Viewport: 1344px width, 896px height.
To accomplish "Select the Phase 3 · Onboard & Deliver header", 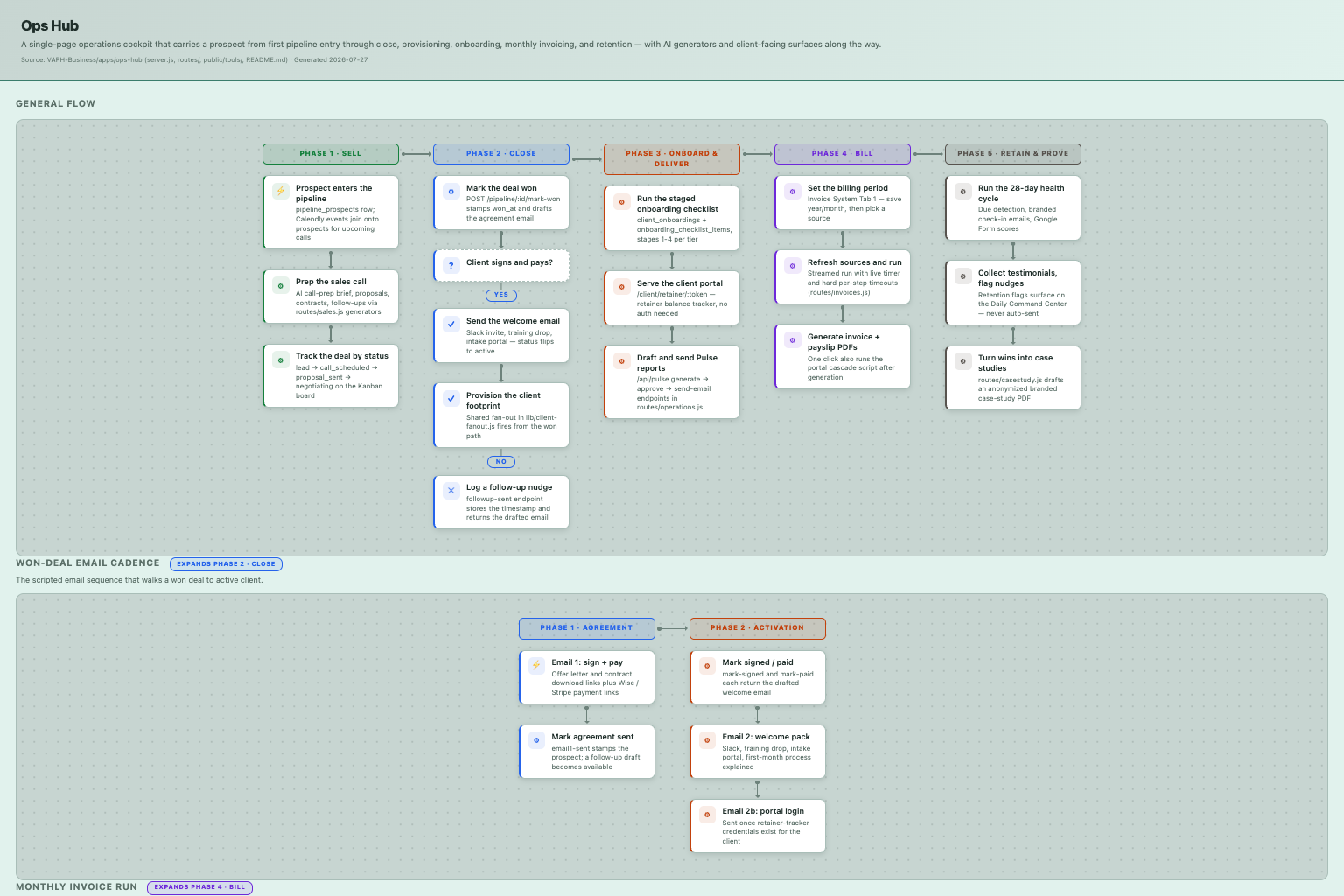I will [x=672, y=159].
